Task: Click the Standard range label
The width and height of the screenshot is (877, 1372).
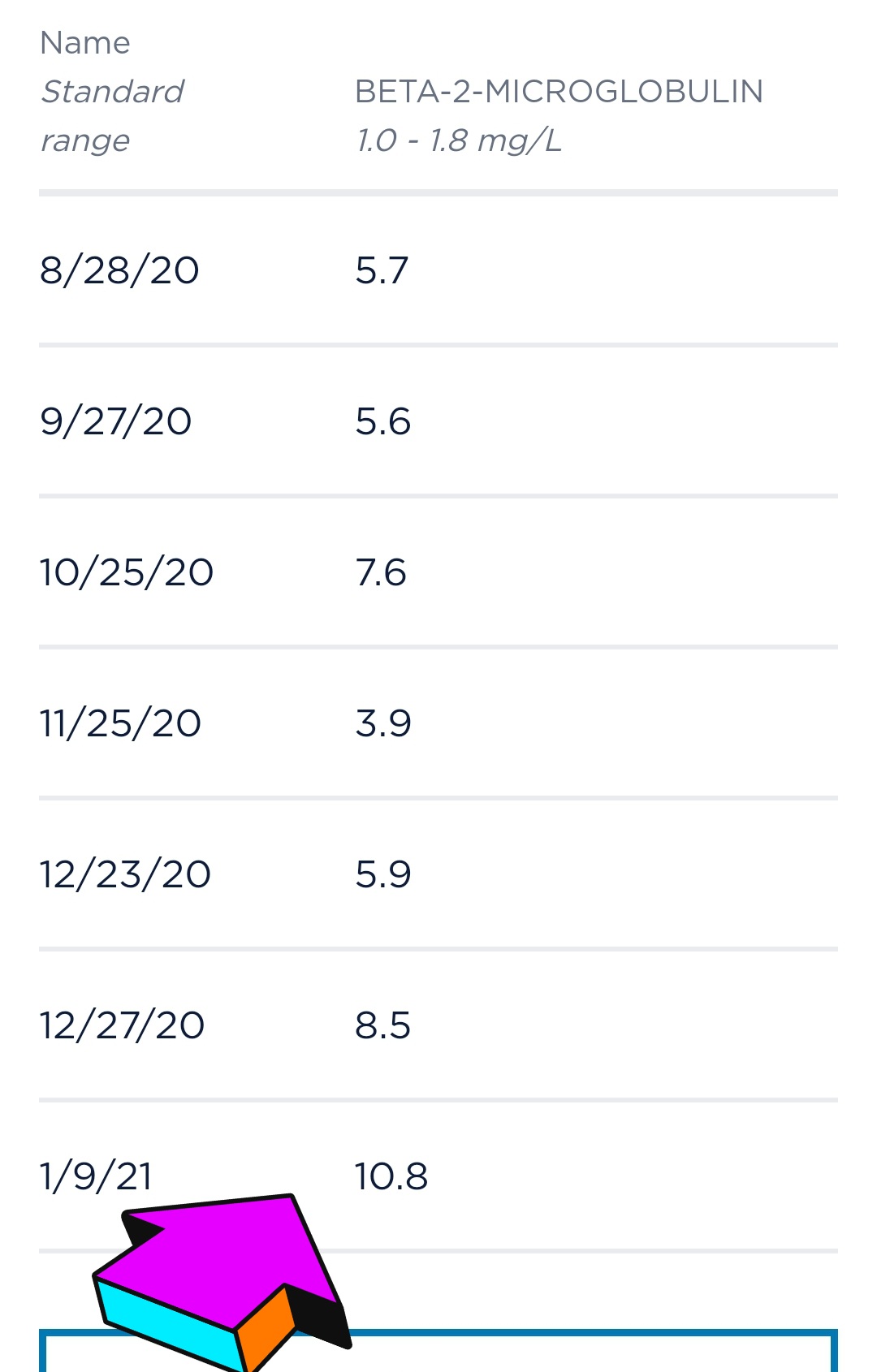Action: coord(112,115)
